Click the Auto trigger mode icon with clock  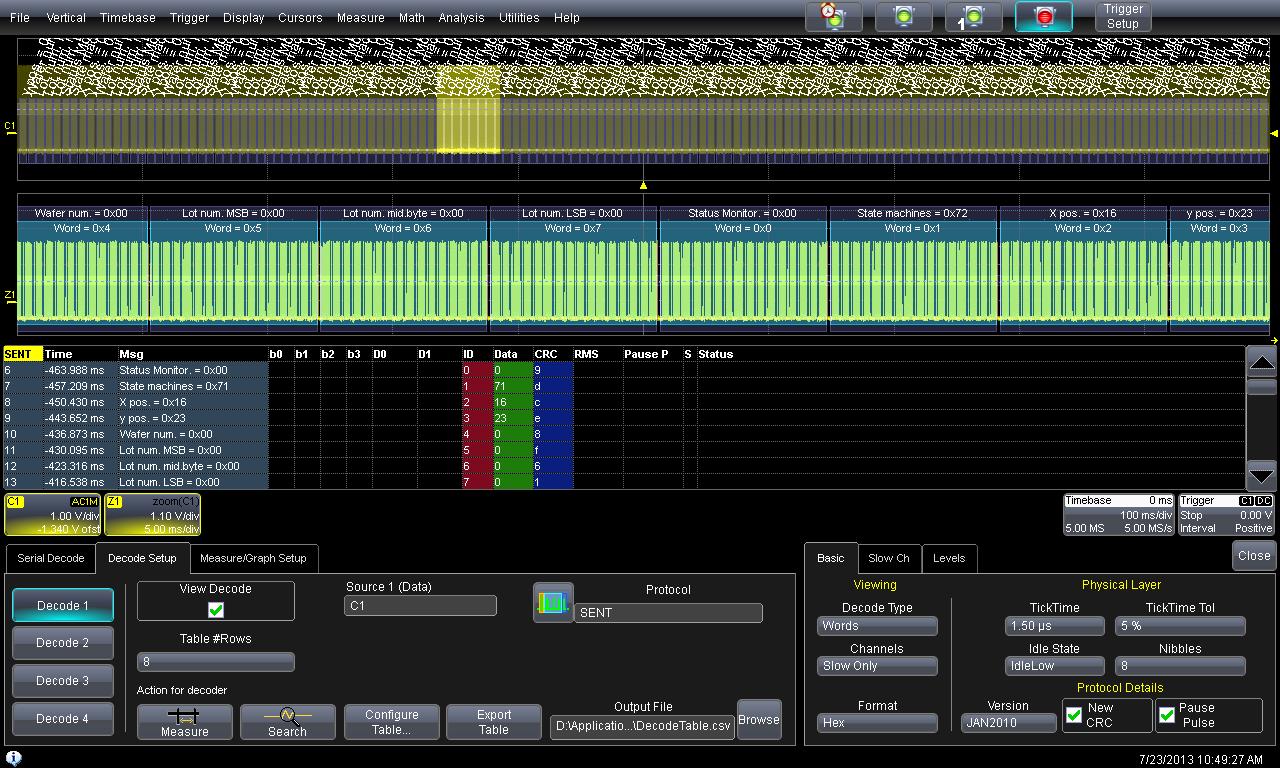pyautogui.click(x=834, y=17)
